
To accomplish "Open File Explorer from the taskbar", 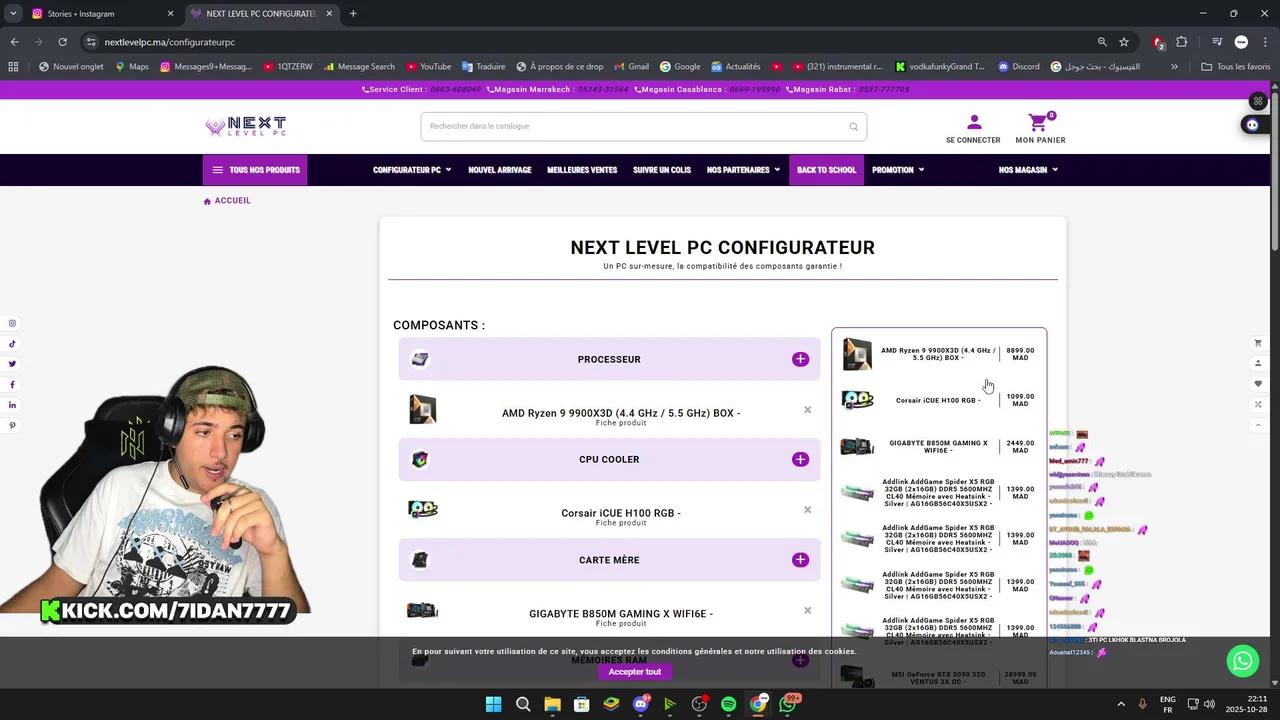I will [x=552, y=704].
